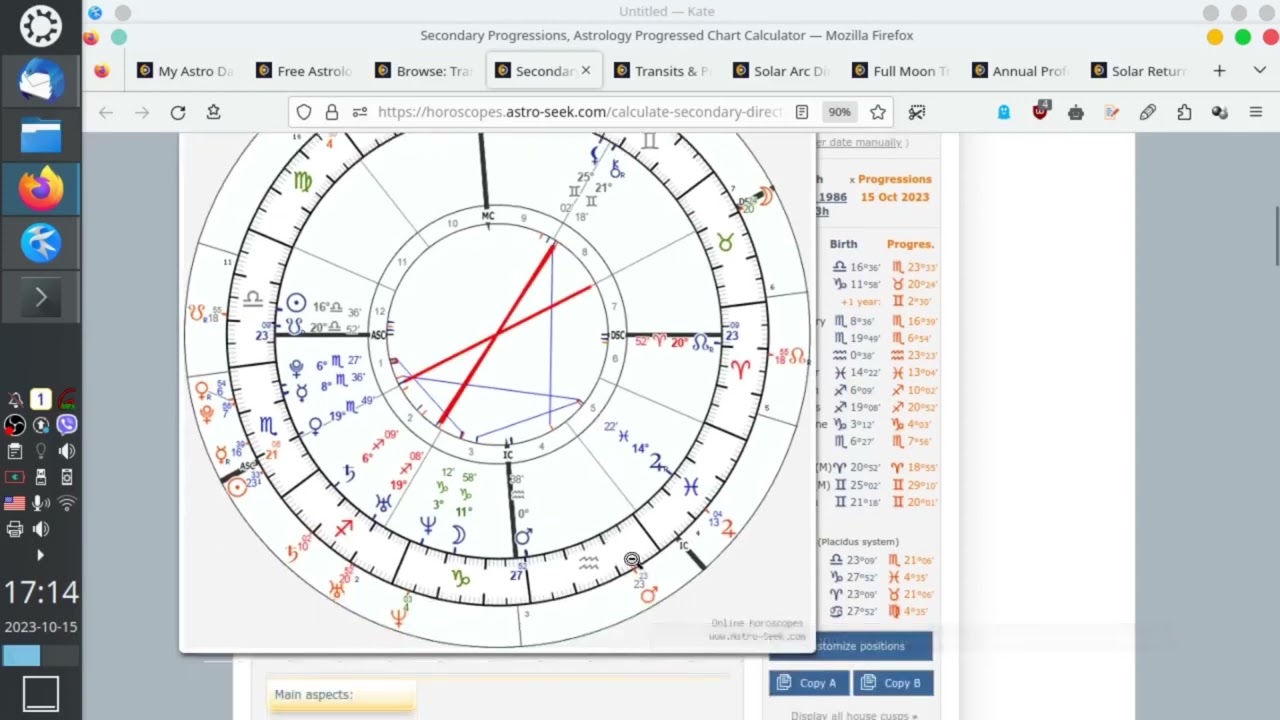The image size is (1280, 720).
Task: Reload the current page
Action: point(178,112)
